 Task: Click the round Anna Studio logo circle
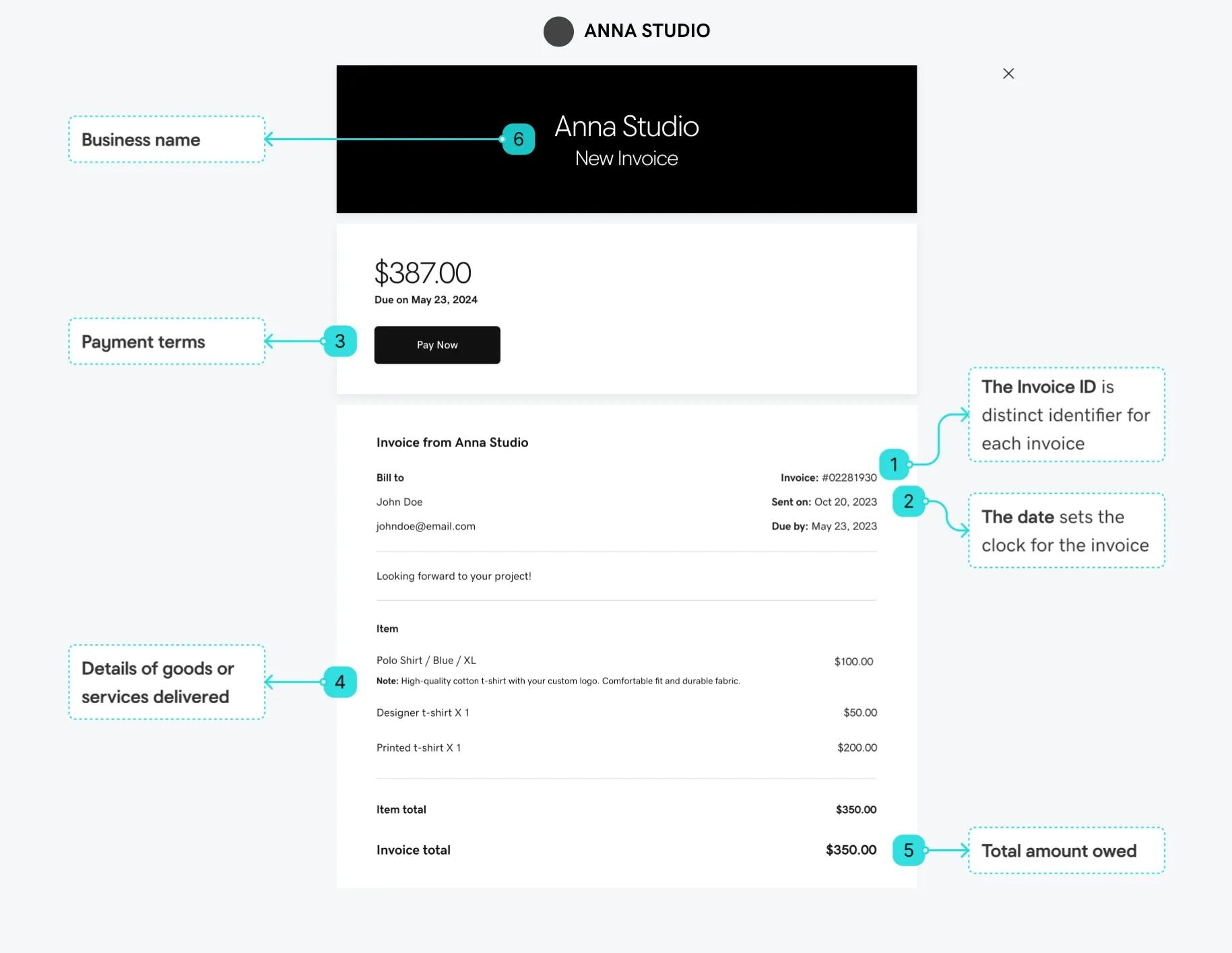coord(558,31)
